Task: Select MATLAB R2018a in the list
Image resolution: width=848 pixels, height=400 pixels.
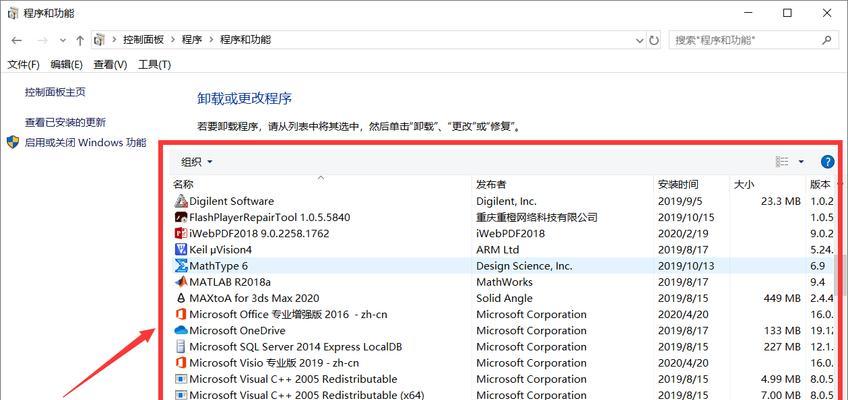Action: pyautogui.click(x=230, y=282)
